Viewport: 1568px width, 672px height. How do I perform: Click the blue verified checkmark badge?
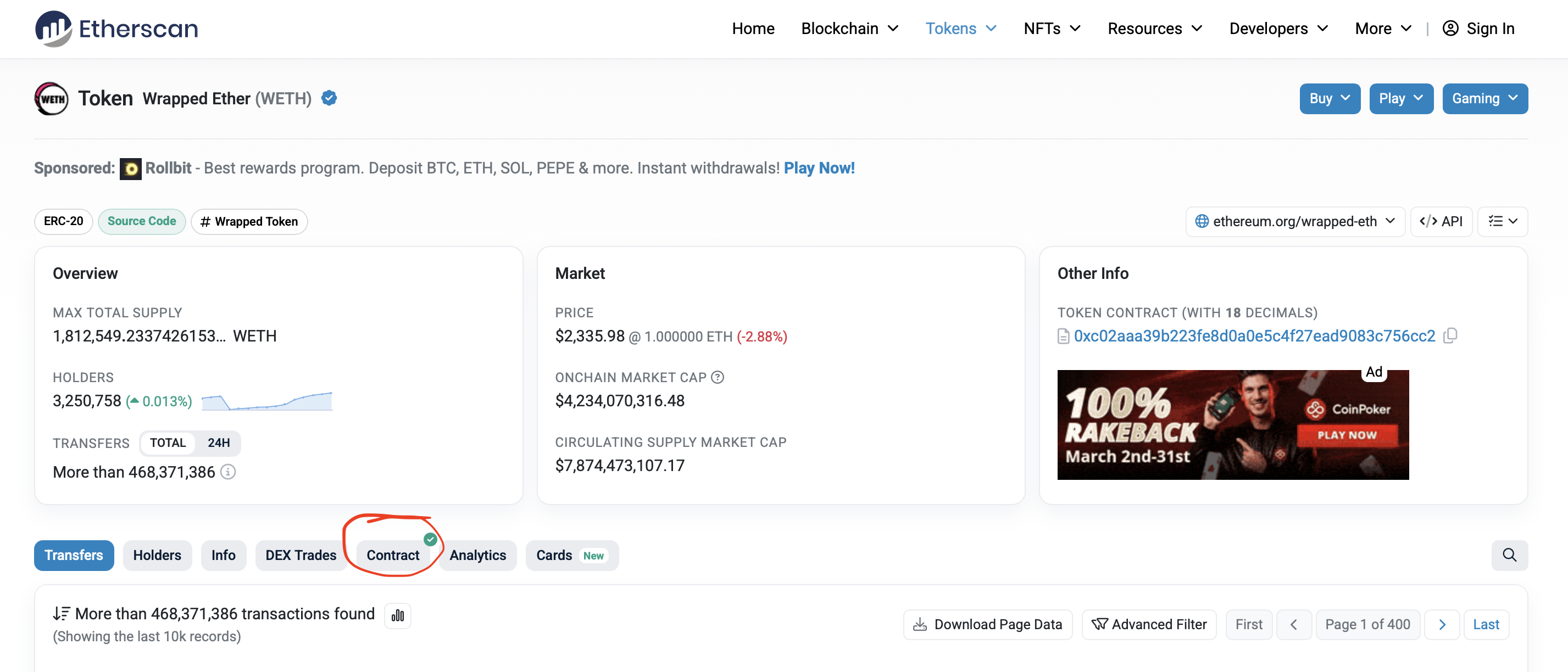[329, 98]
